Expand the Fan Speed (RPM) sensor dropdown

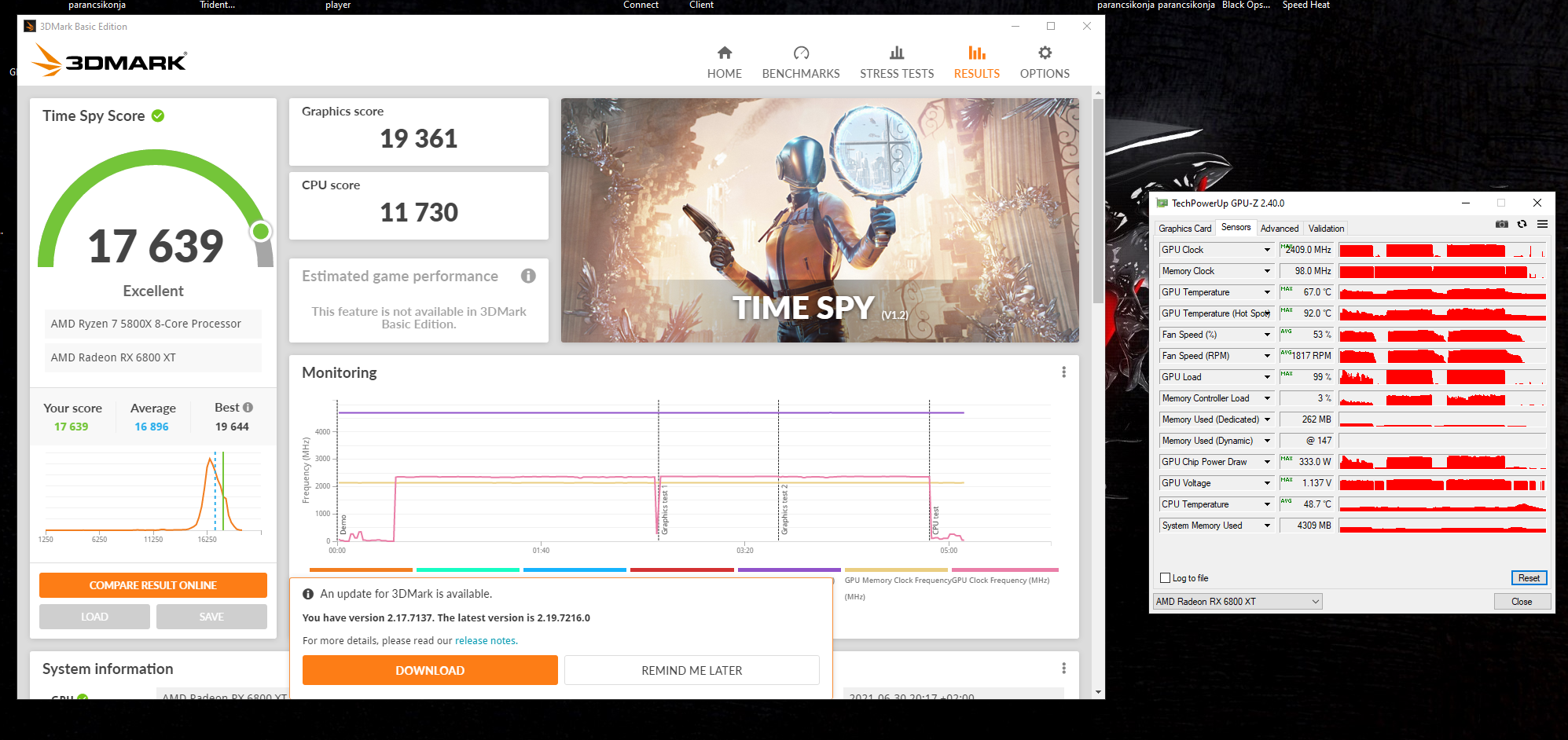point(1267,356)
